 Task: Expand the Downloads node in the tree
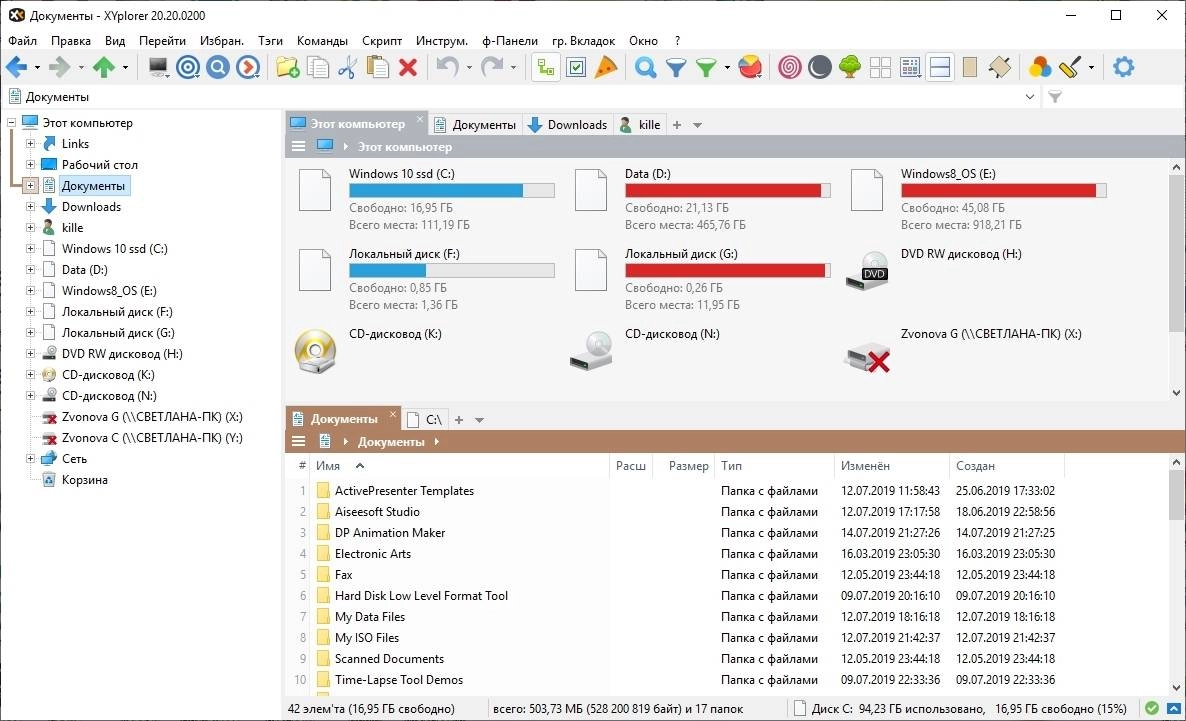click(30, 207)
